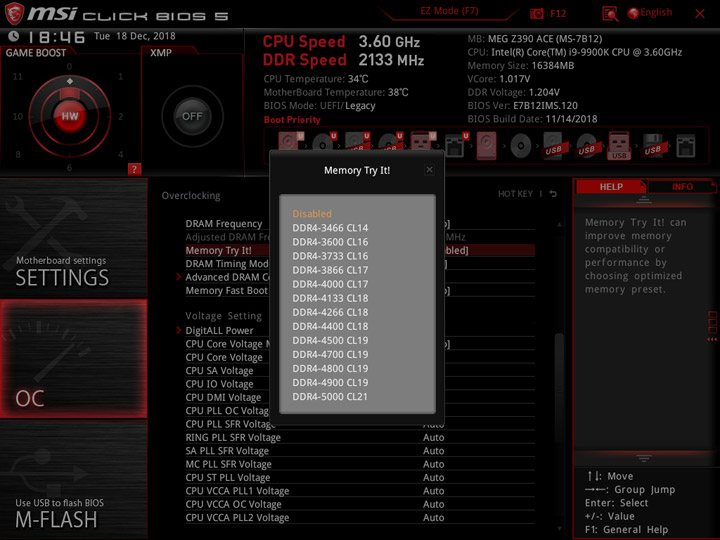Screen dimensions: 720x540
Task: Select the CPU IO Voltage setting
Action: (219, 384)
